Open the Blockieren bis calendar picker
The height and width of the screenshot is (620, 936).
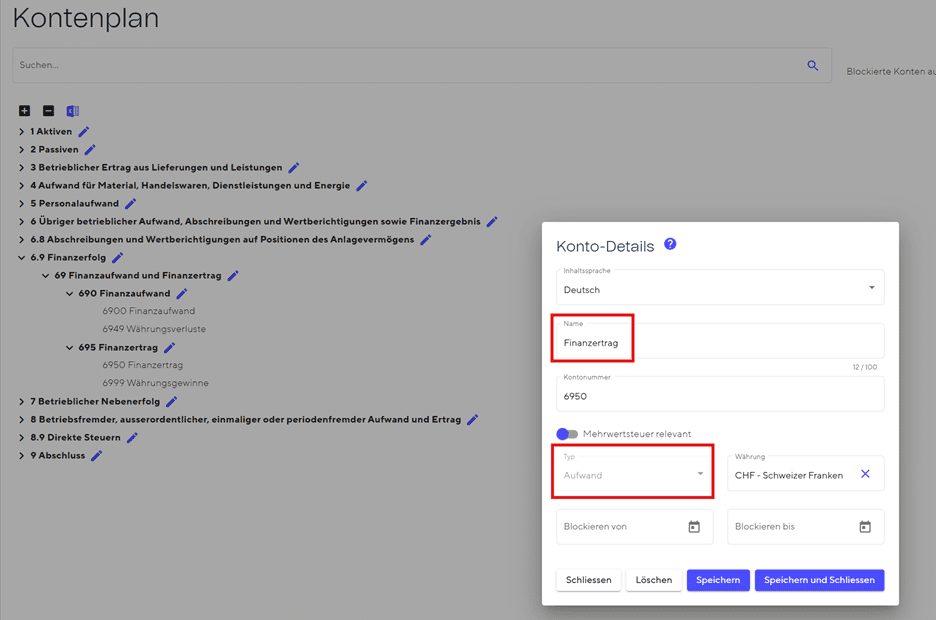click(865, 527)
